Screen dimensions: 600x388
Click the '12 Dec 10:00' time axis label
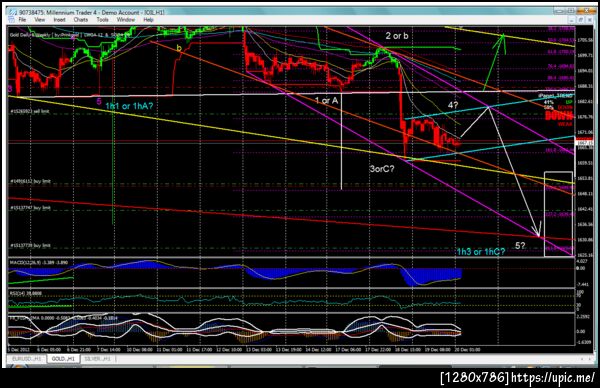229,349
